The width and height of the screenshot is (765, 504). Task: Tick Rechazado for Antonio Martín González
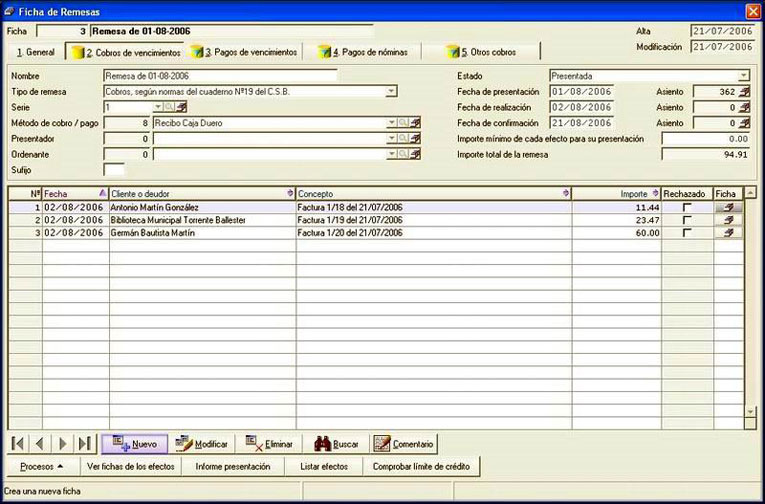pos(687,207)
